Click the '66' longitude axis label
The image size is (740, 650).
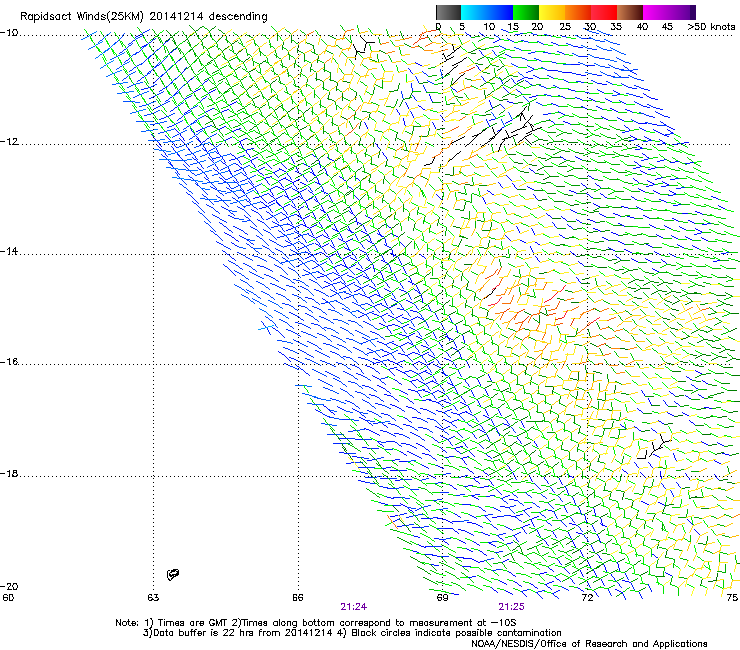point(297,598)
